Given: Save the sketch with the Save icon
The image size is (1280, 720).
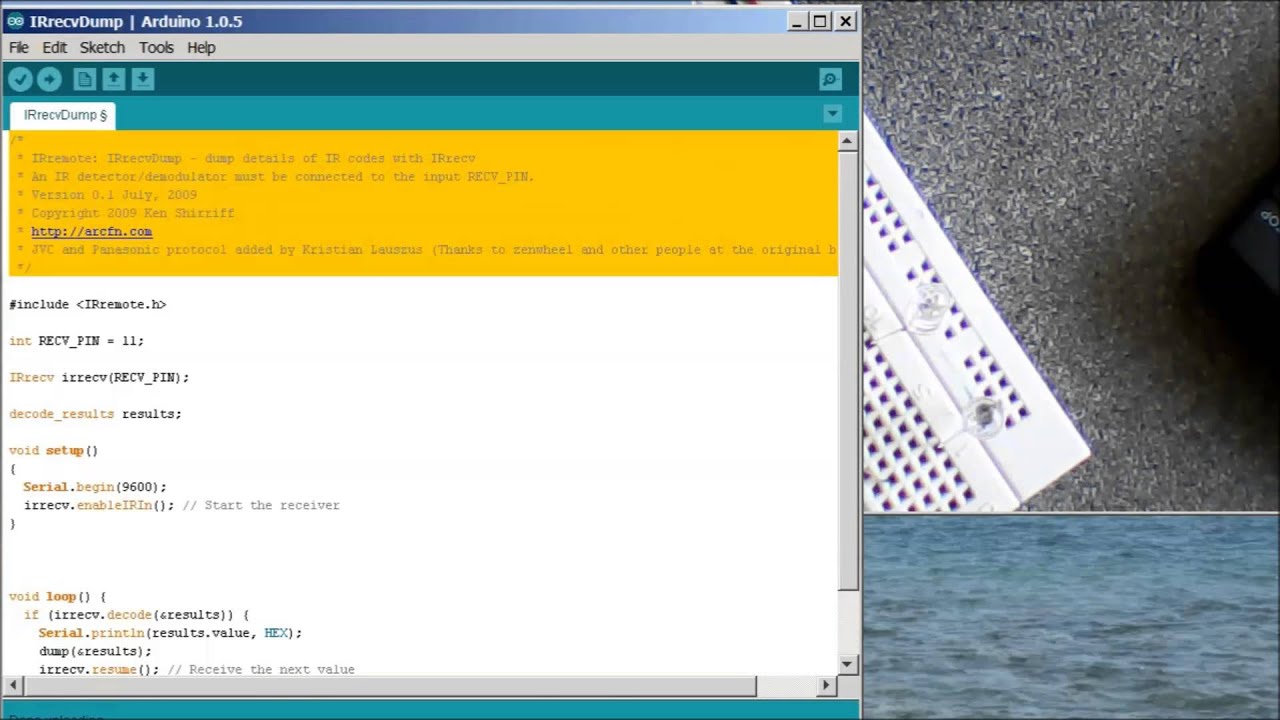Looking at the screenshot, I should point(143,79).
